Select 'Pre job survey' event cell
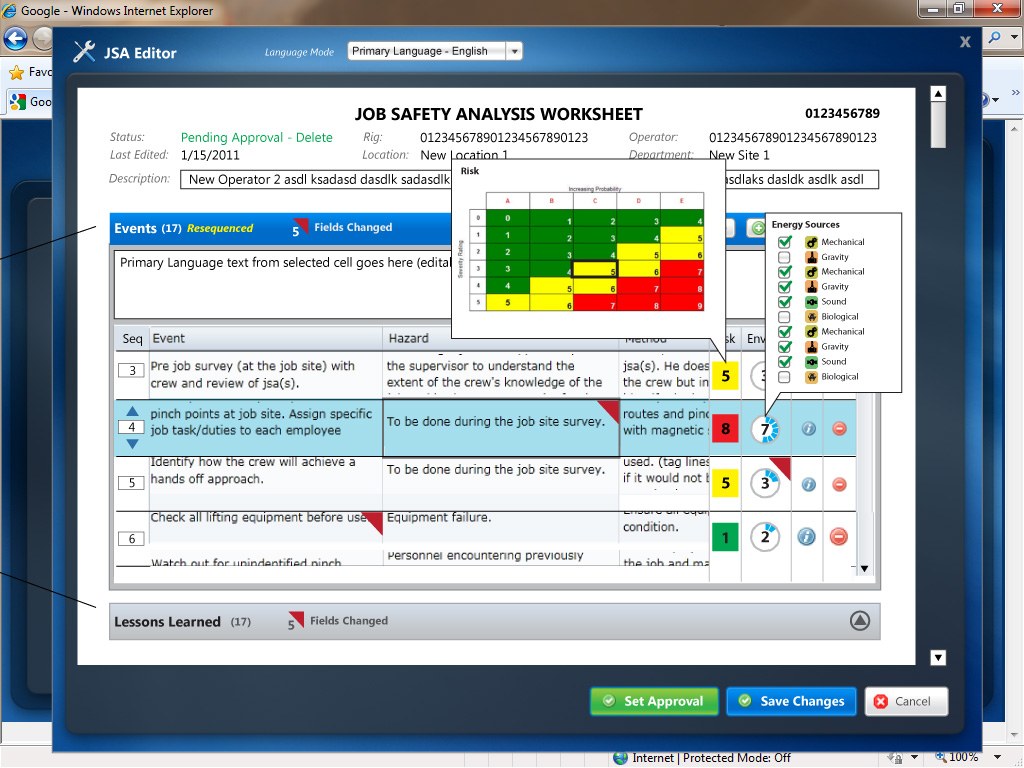 [266, 375]
